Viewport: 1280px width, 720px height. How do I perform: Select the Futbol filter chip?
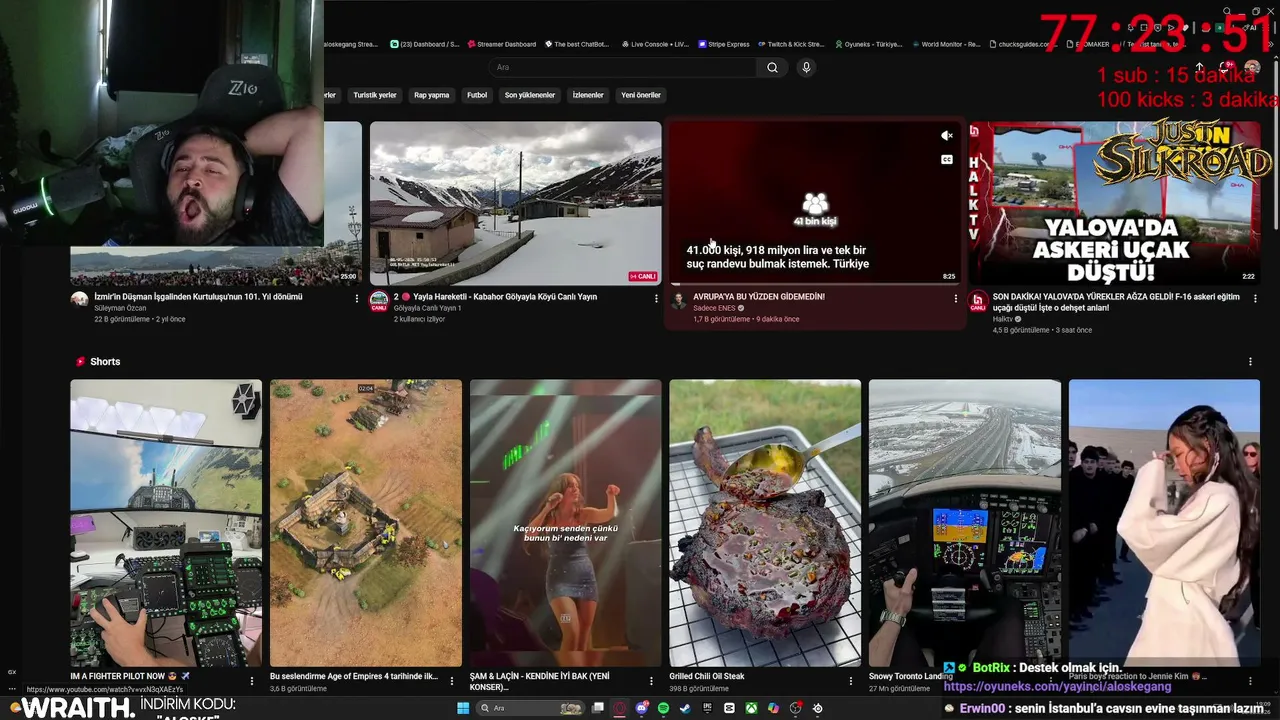(477, 95)
